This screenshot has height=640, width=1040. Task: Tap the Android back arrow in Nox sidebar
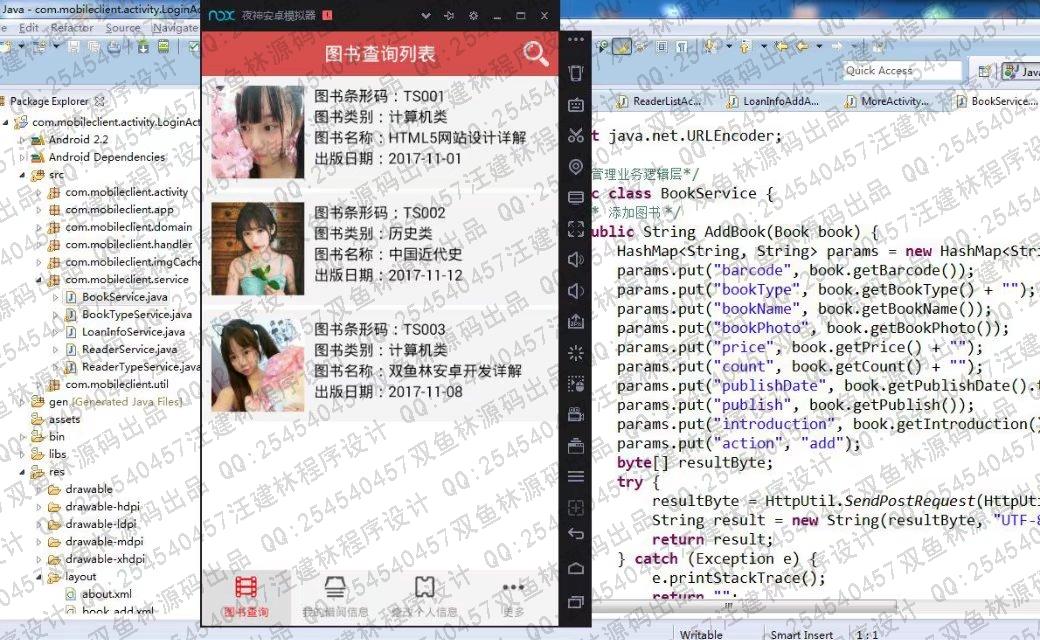click(576, 534)
